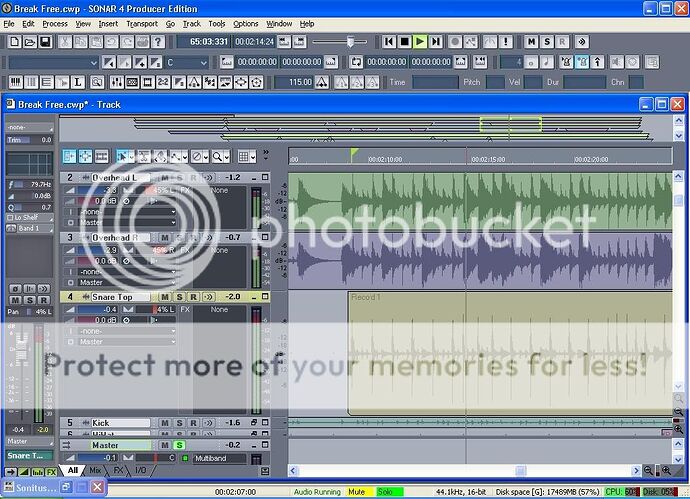Image resolution: width=690 pixels, height=499 pixels.
Task: Click the Cut scissors icon
Action: (x=65, y=42)
